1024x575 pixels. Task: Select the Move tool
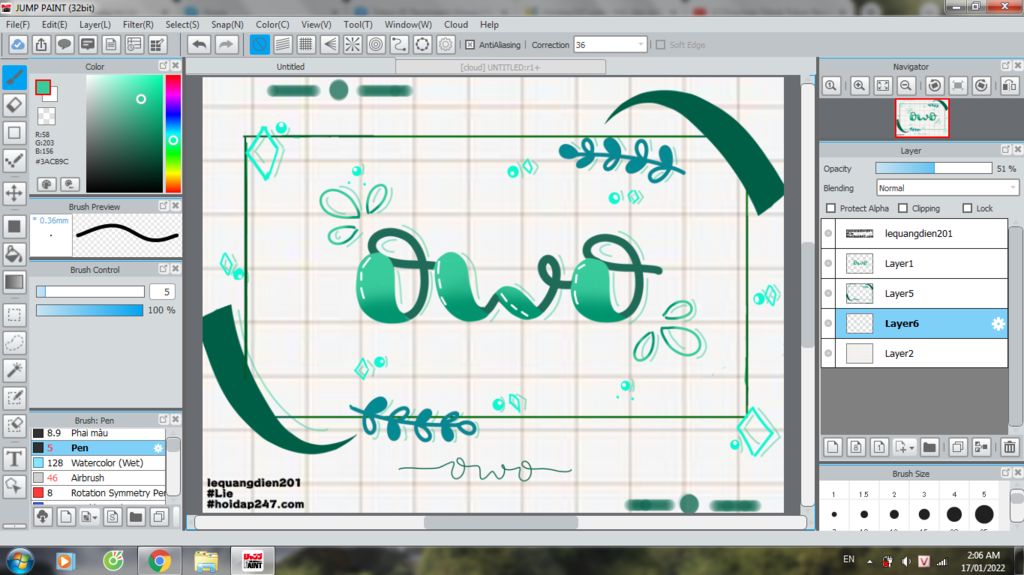coord(14,193)
